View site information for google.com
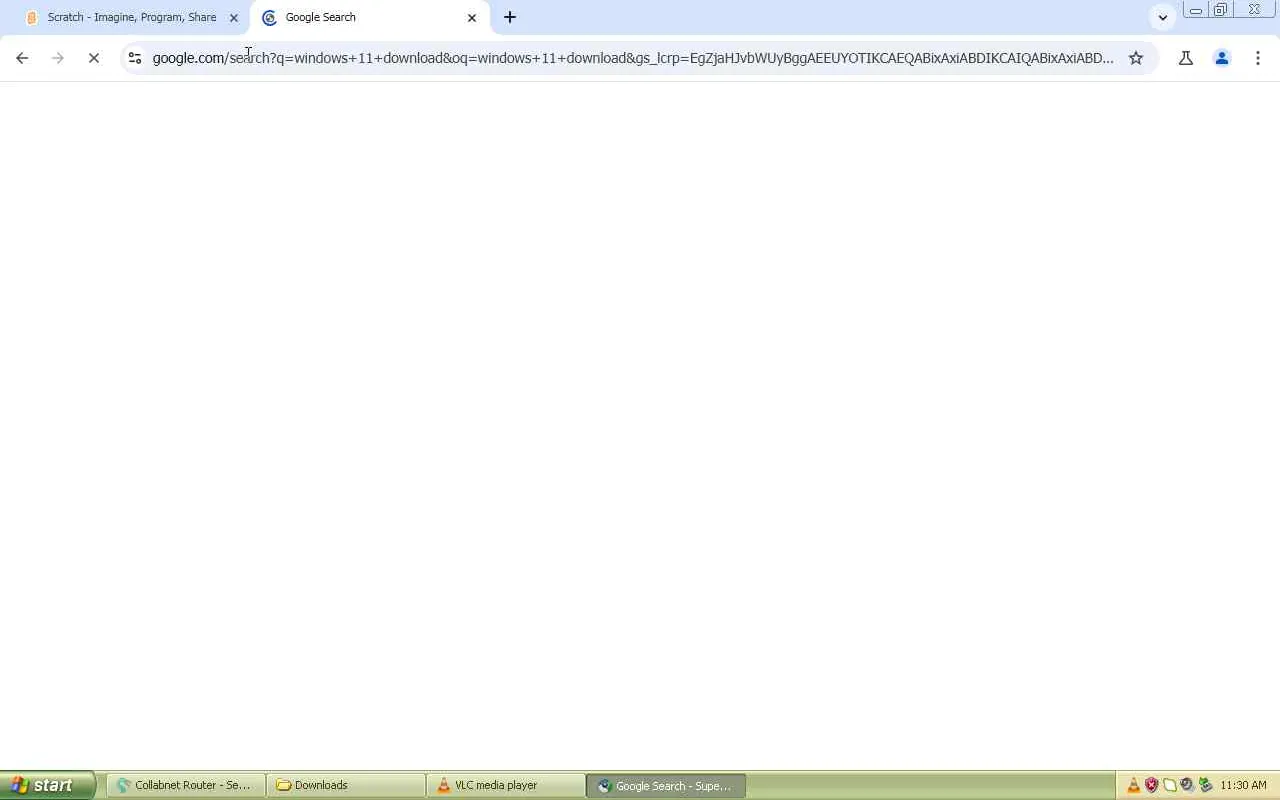 coord(135,58)
